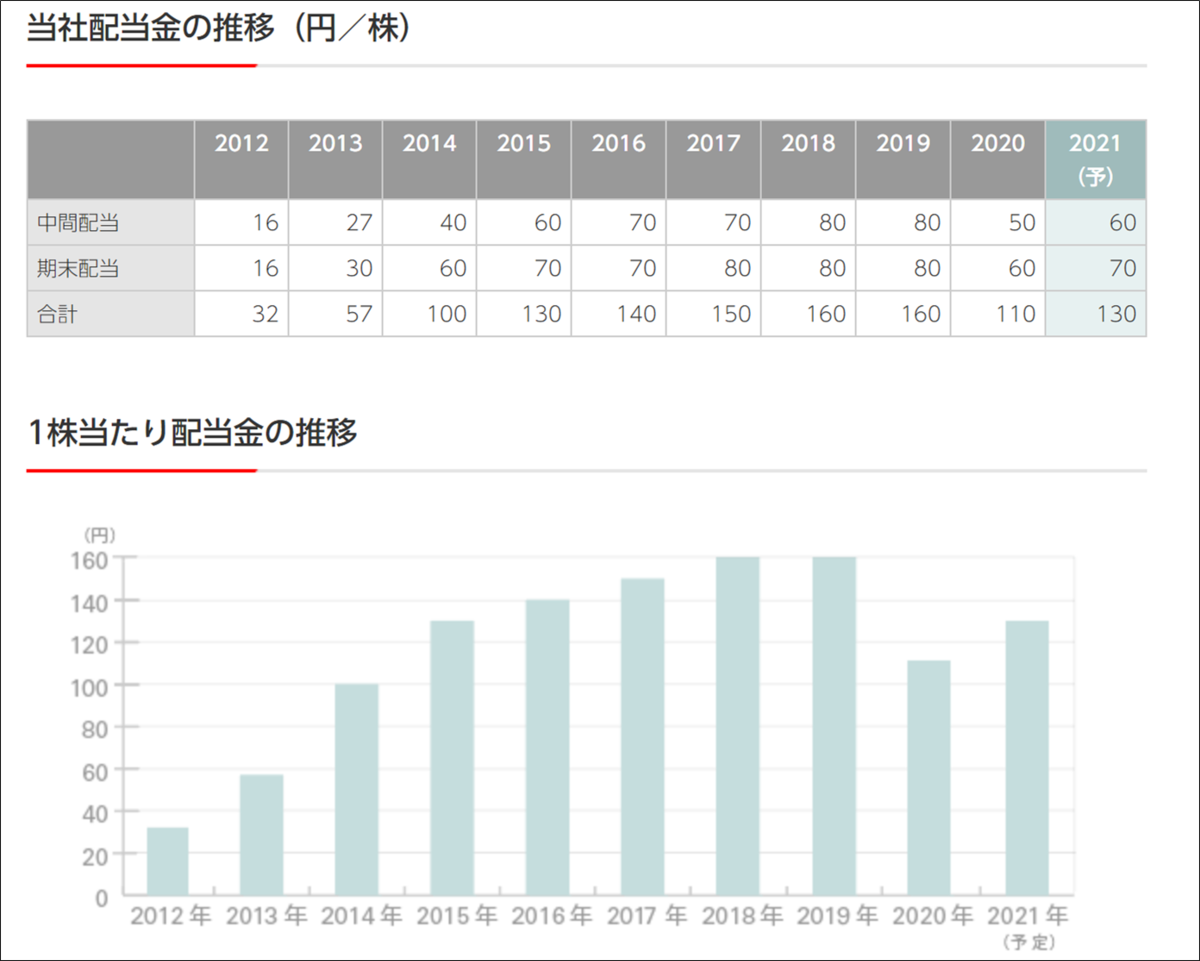This screenshot has width=1200, height=961.
Task: Click the 合計 row label
Action: coord(110,314)
